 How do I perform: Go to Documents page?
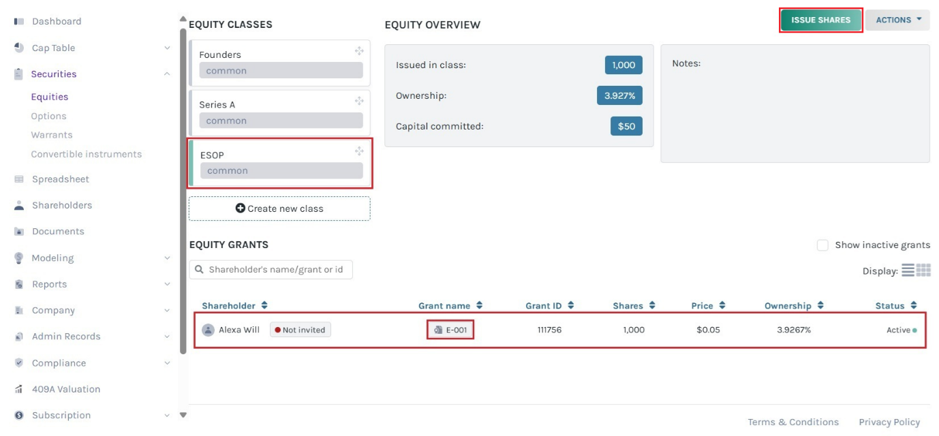pos(58,231)
